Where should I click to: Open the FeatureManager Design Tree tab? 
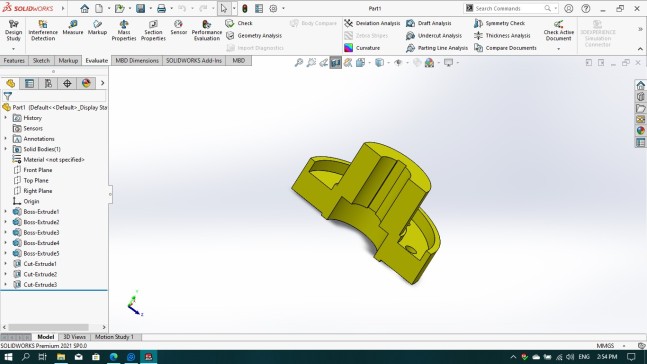[x=10, y=83]
